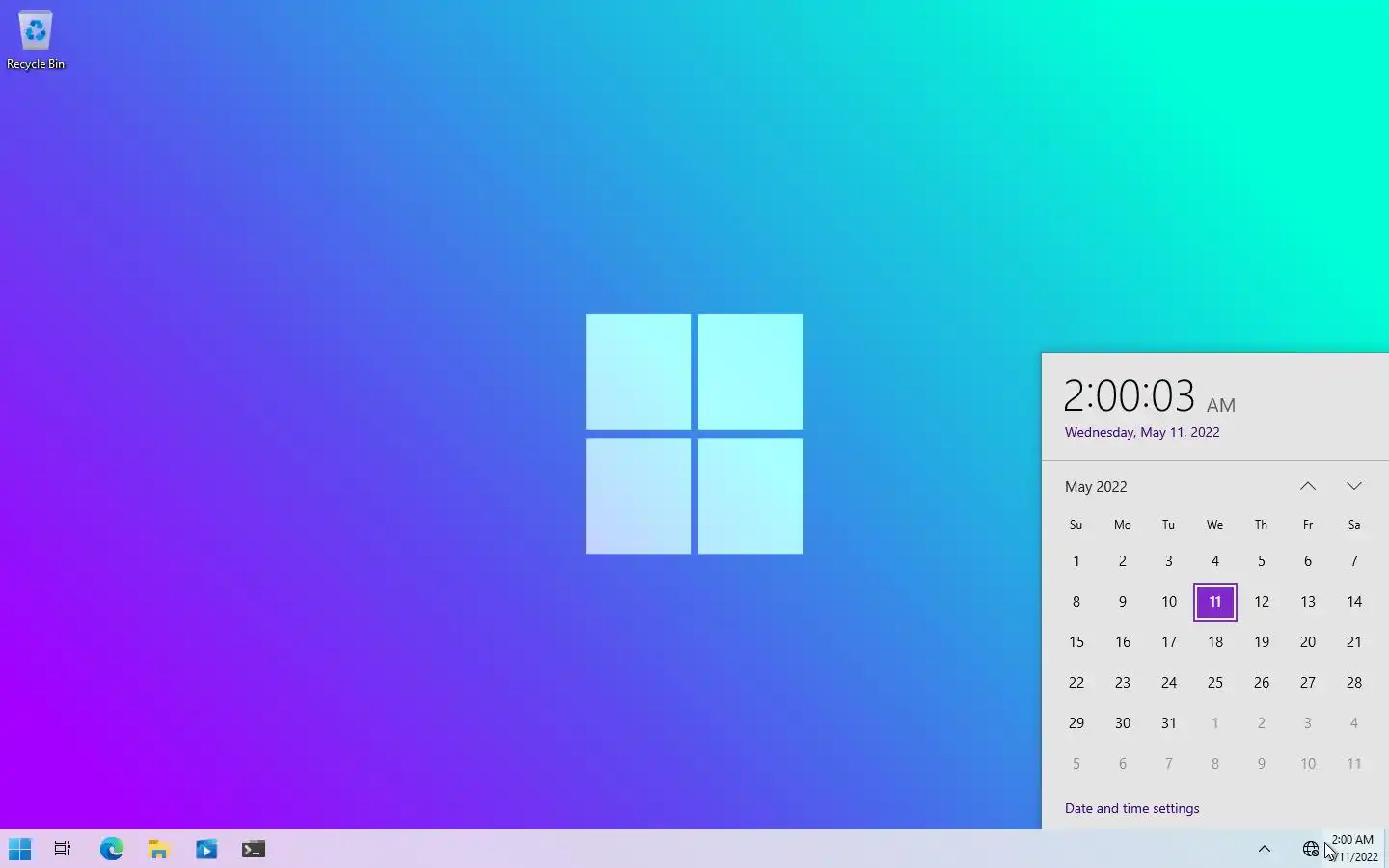Image resolution: width=1389 pixels, height=868 pixels.
Task: Select grayed June 7 in calendar
Action: 1169,764
